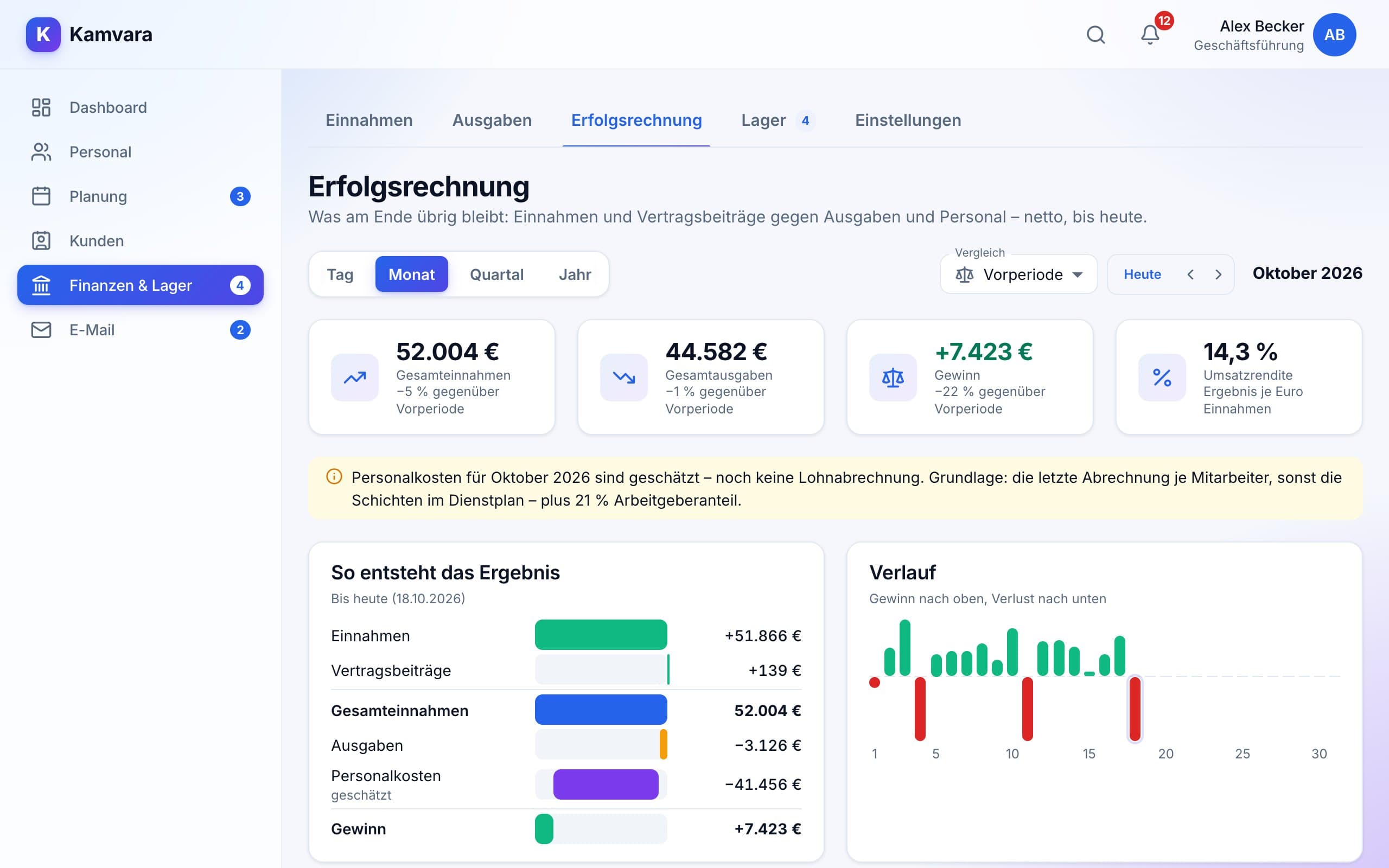Open the Einstellungen tab

point(908,120)
